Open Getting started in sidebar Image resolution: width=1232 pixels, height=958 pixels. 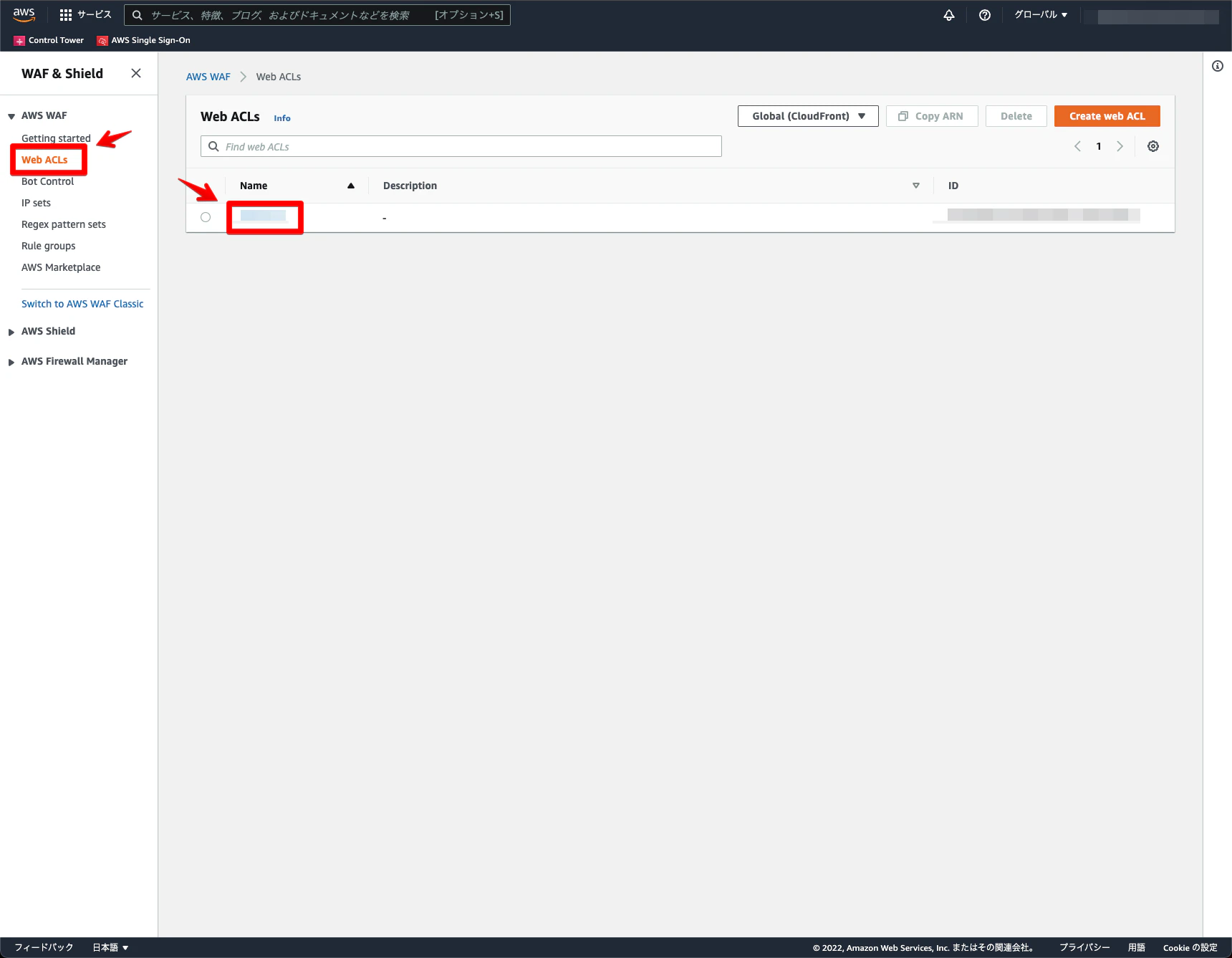[x=56, y=138]
